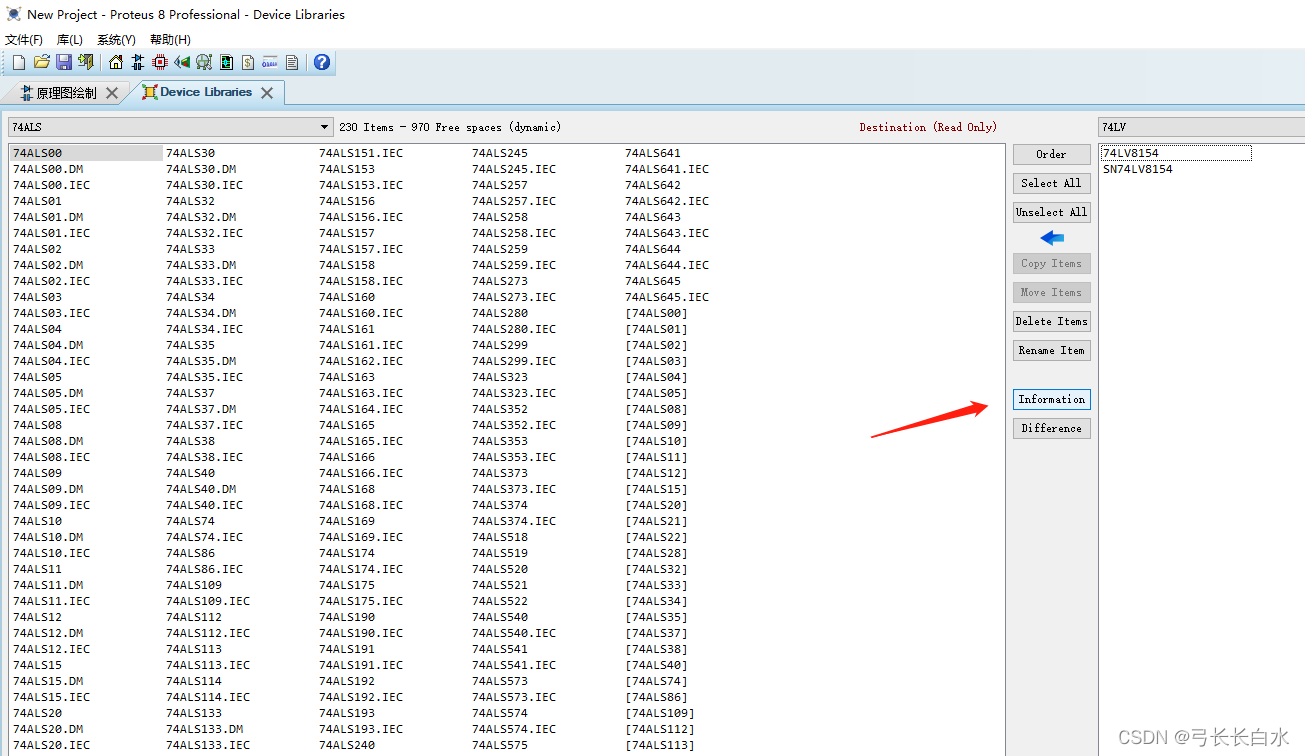Select the 74ALS193 item
Image resolution: width=1305 pixels, height=756 pixels.
point(347,713)
